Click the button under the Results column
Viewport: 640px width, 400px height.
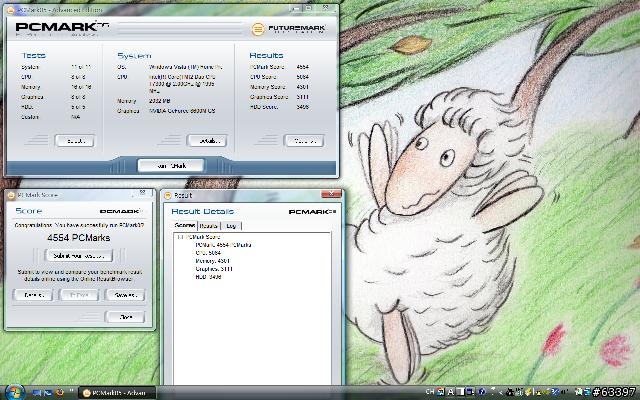pyautogui.click(x=304, y=141)
